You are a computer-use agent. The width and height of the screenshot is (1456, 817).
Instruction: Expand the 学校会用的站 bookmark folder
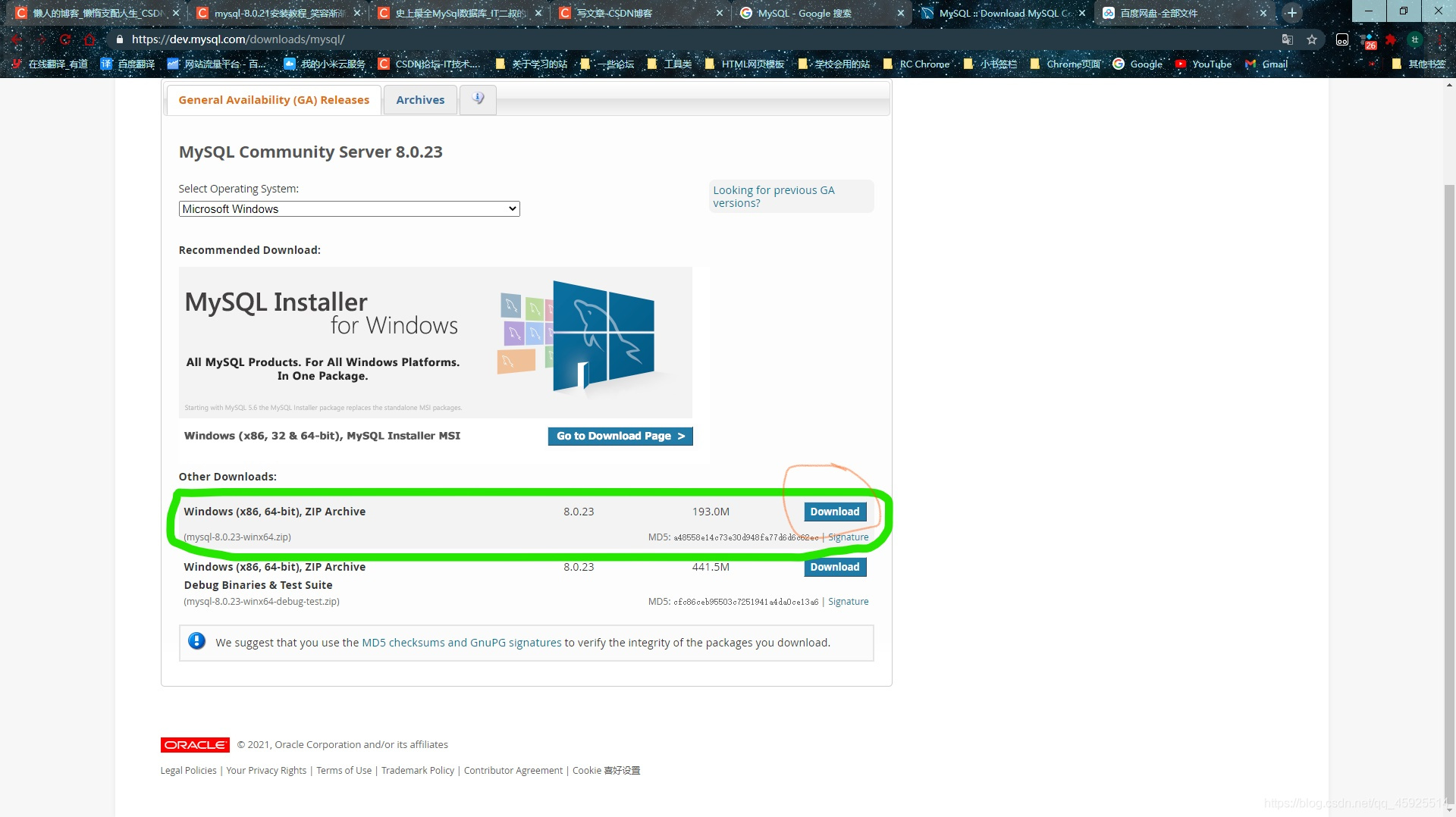click(x=834, y=64)
